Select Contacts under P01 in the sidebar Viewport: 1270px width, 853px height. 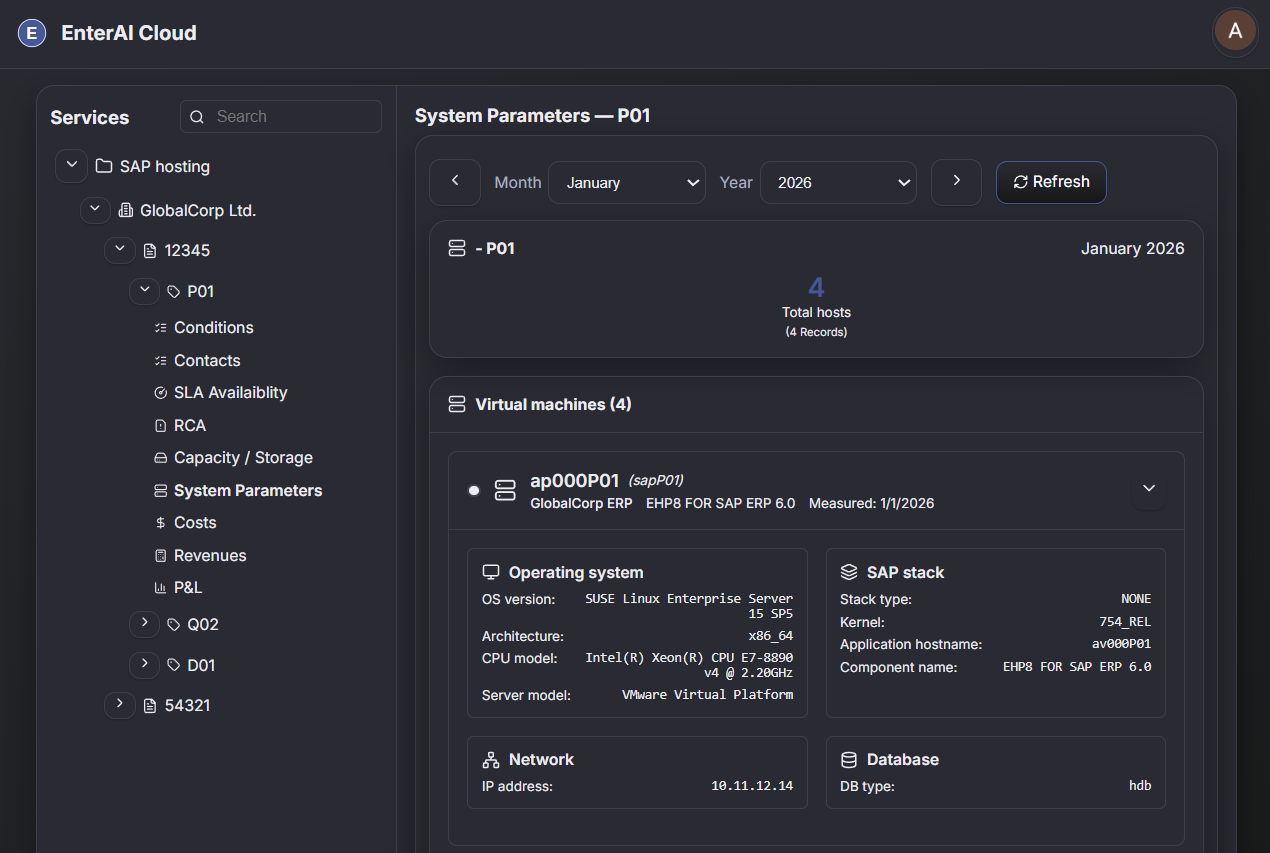[x=206, y=360]
